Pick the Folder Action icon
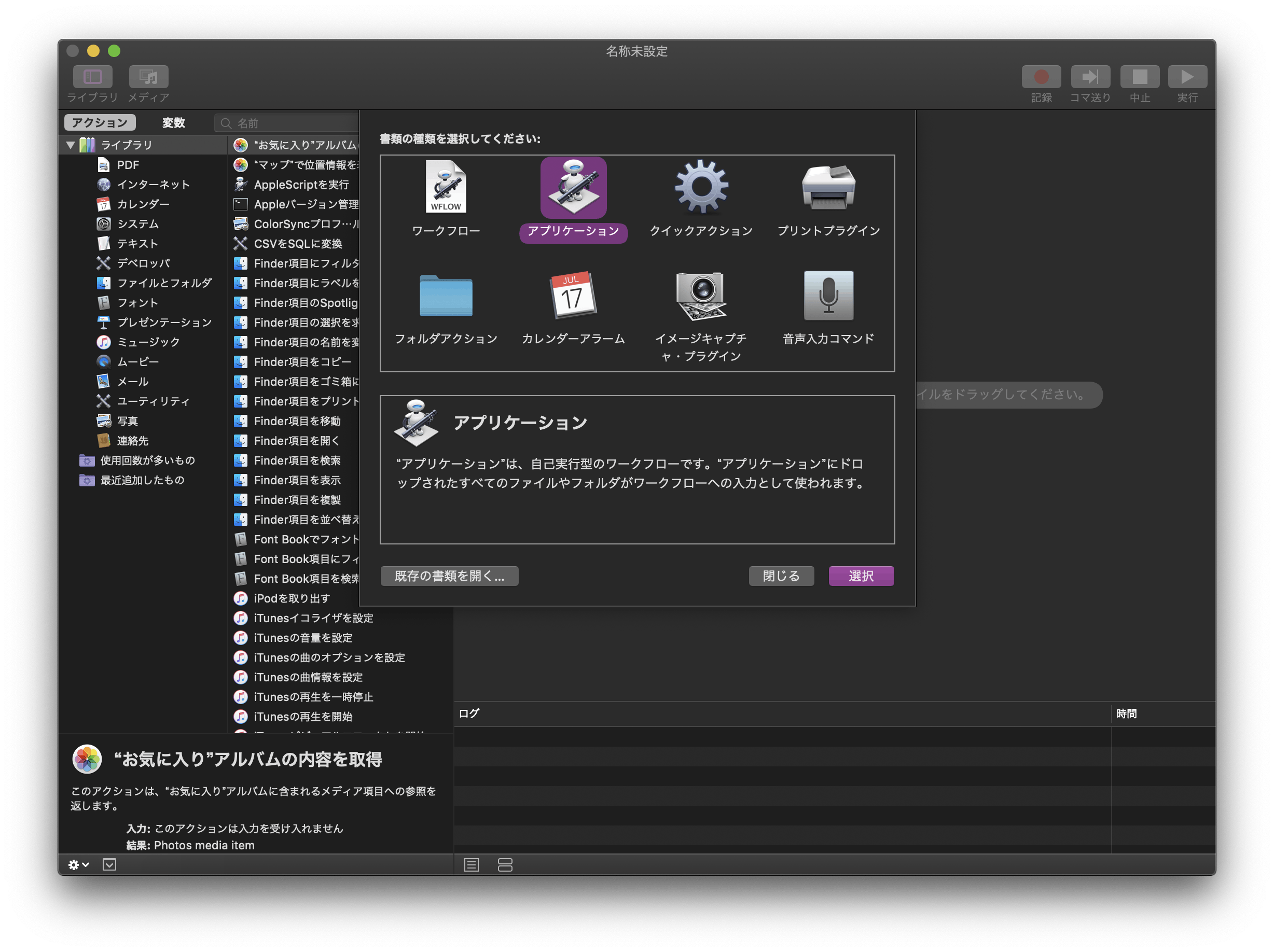This screenshot has height=952, width=1274. 446,296
